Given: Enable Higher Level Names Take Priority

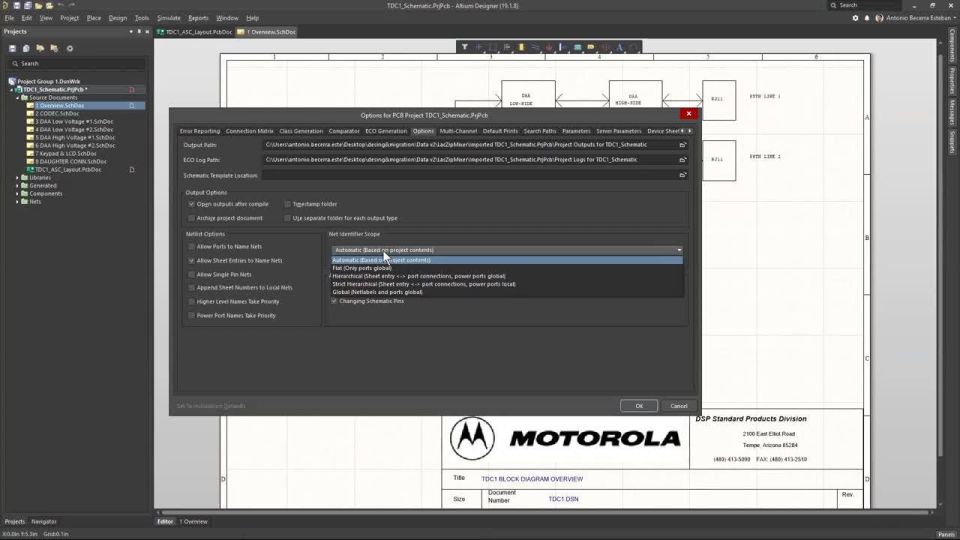Looking at the screenshot, I should [192, 302].
